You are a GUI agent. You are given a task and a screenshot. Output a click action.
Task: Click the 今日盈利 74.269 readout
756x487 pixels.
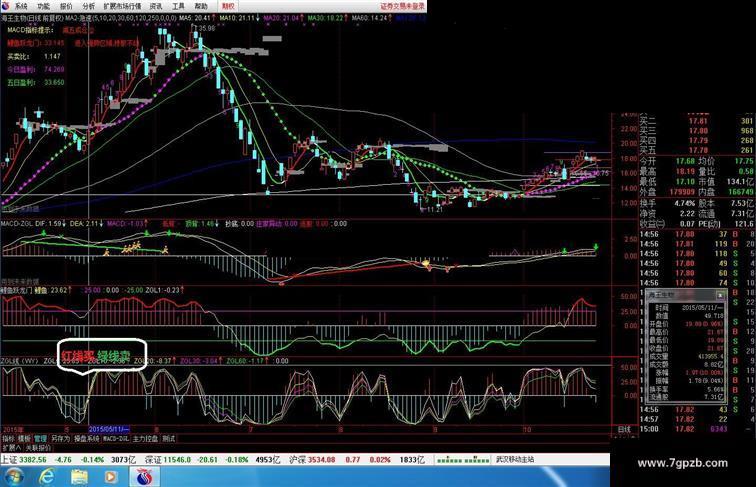[36, 69]
